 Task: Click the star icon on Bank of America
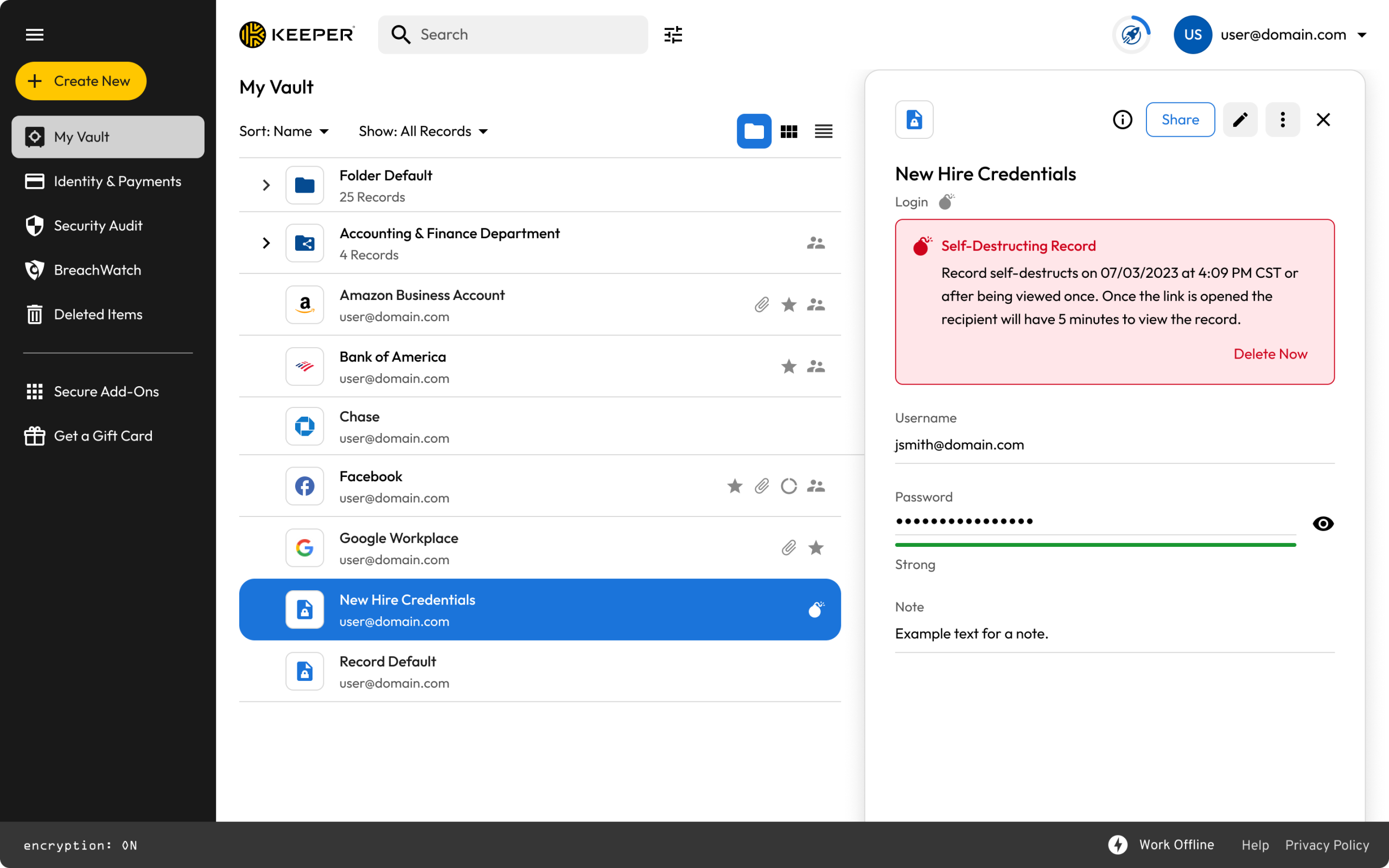pos(788,366)
